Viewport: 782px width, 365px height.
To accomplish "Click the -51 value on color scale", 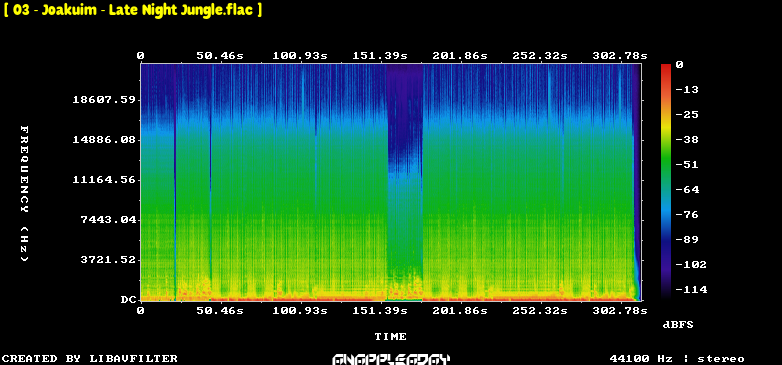I will pyautogui.click(x=687, y=165).
